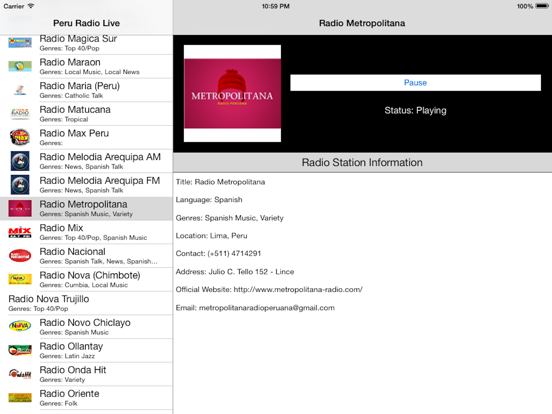Click the Radio Nacional red logo

pyautogui.click(x=20, y=256)
